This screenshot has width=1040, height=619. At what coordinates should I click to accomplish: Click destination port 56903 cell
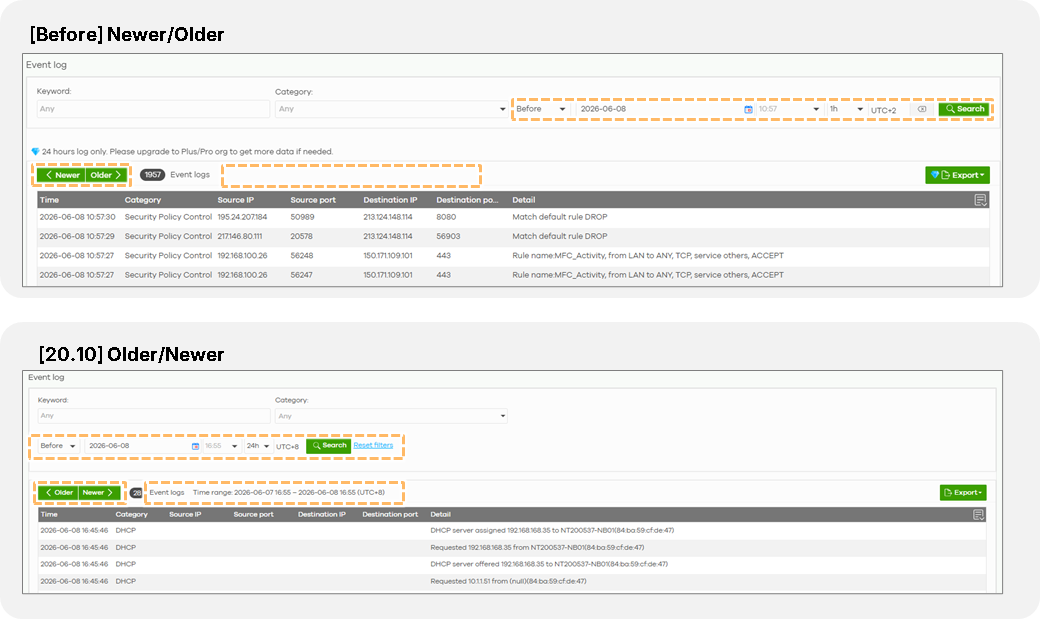(448, 236)
